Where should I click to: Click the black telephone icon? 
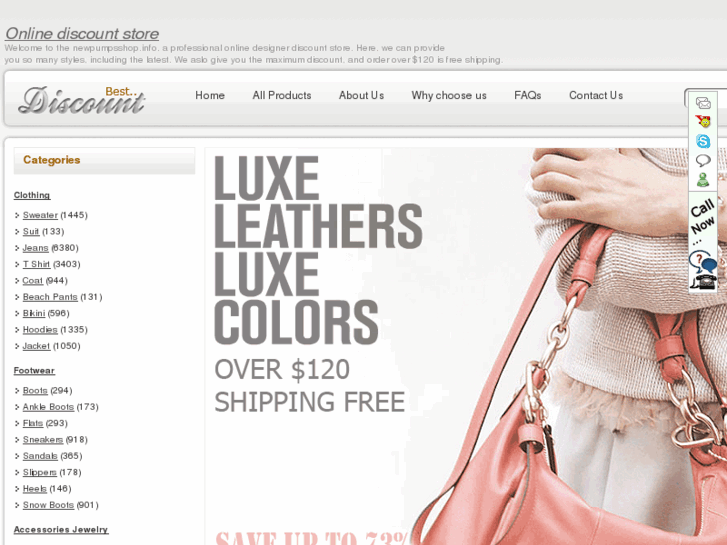pyautogui.click(x=704, y=282)
